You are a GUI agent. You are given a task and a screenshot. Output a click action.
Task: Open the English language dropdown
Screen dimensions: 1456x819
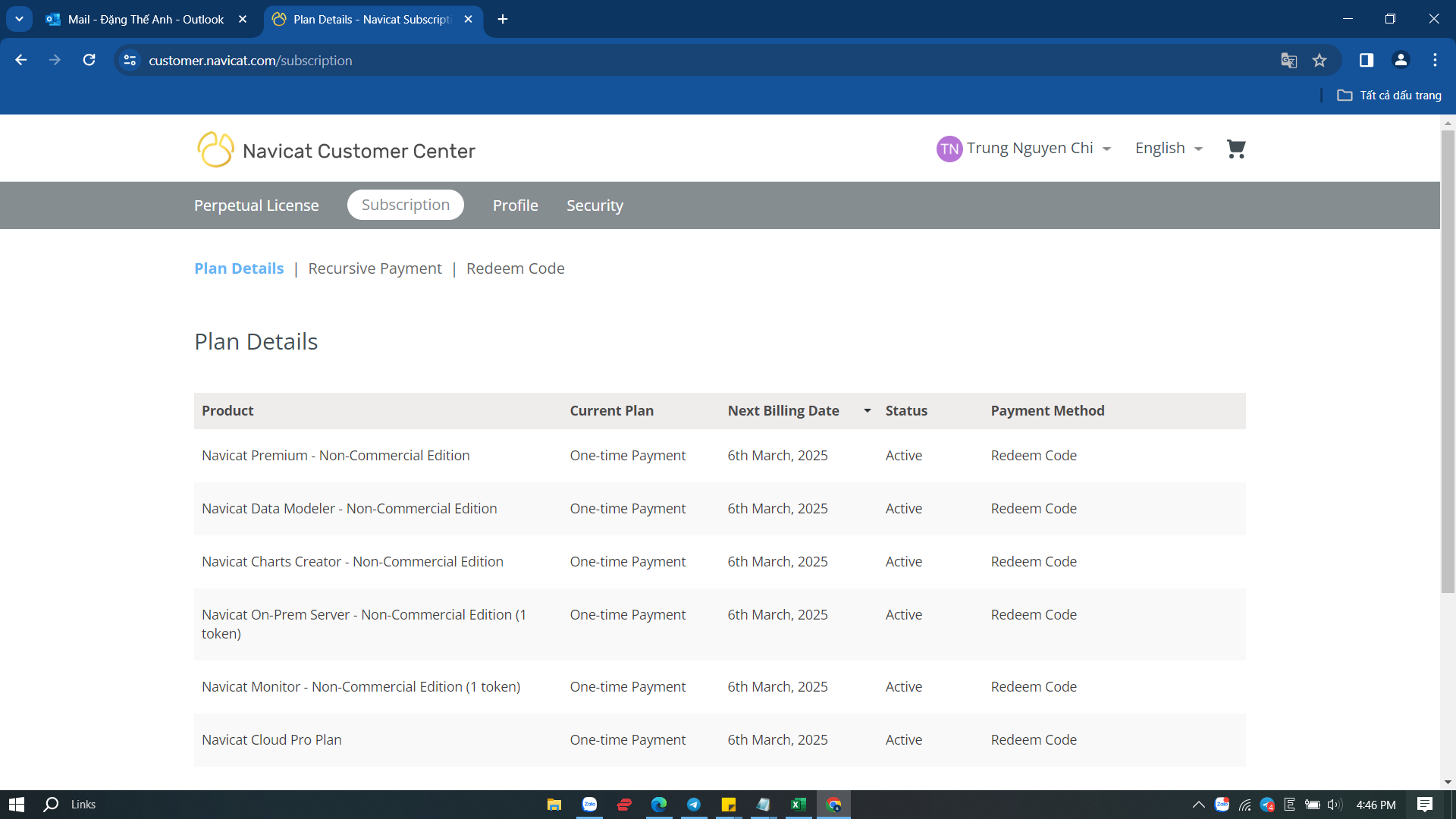click(x=1169, y=149)
